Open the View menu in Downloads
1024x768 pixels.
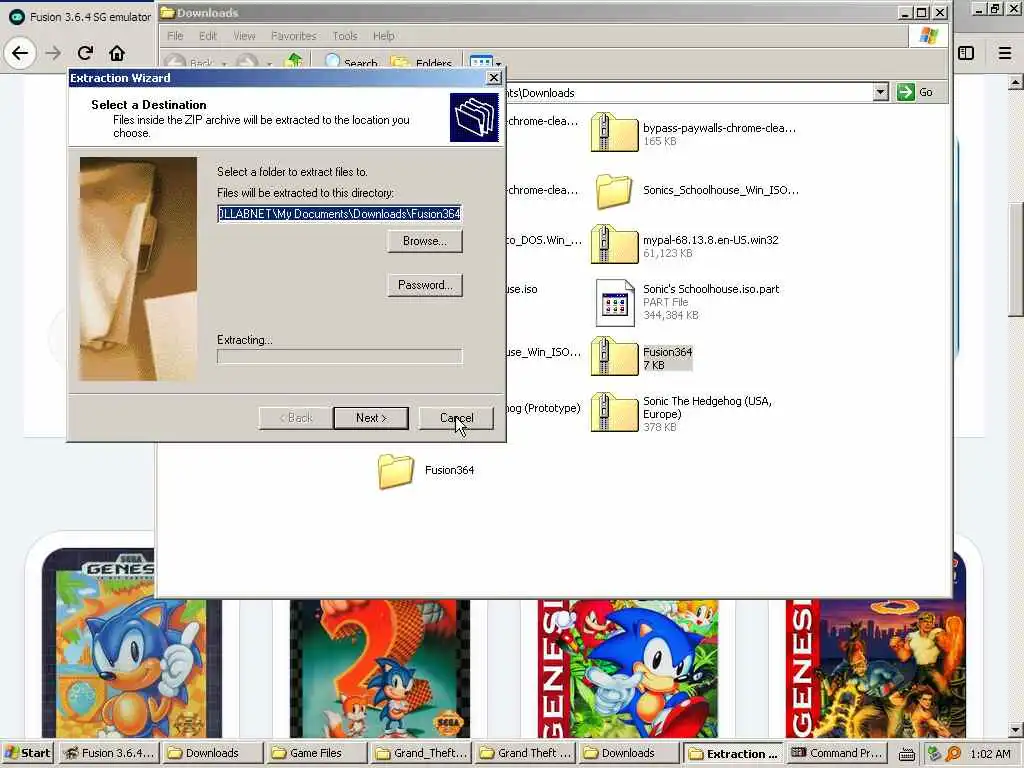(x=244, y=36)
